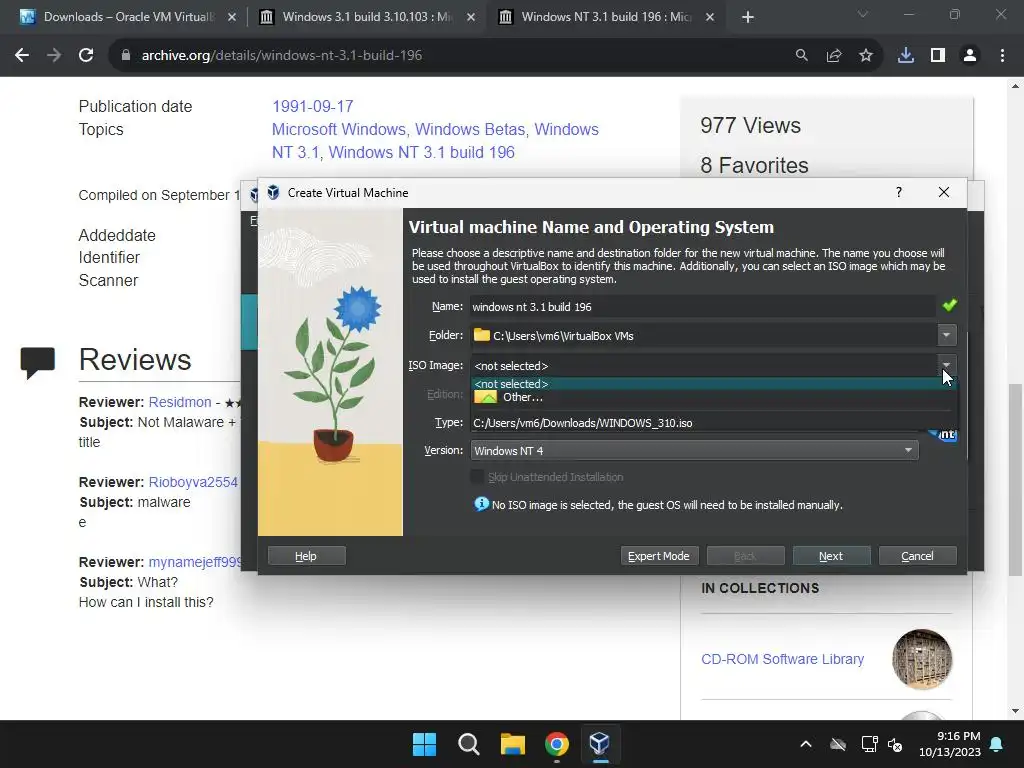Show hidden system tray icons

pos(806,744)
